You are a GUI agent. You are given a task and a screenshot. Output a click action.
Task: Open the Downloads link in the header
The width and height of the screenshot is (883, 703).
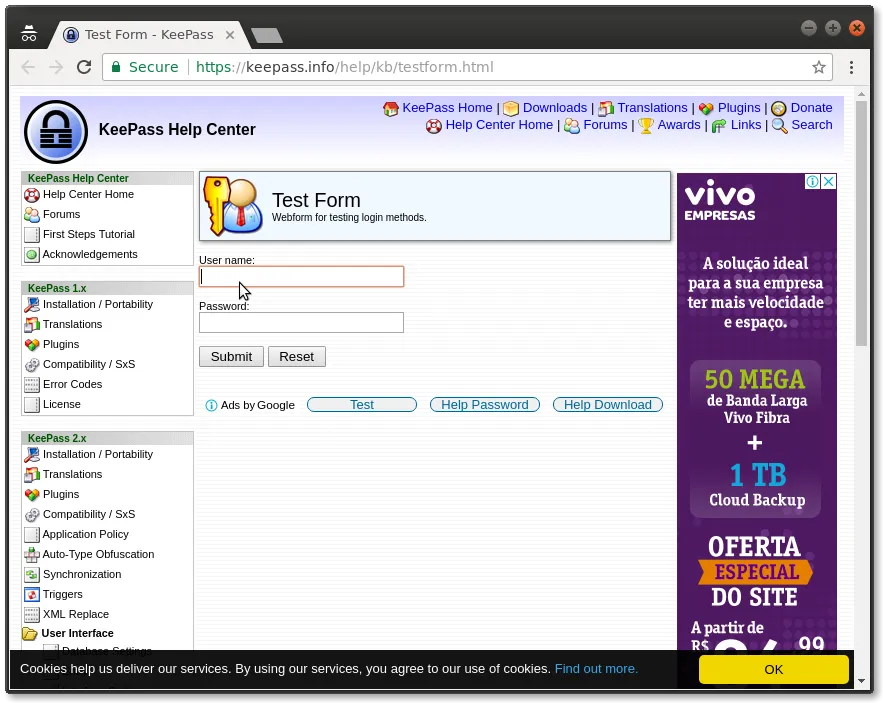pos(554,108)
